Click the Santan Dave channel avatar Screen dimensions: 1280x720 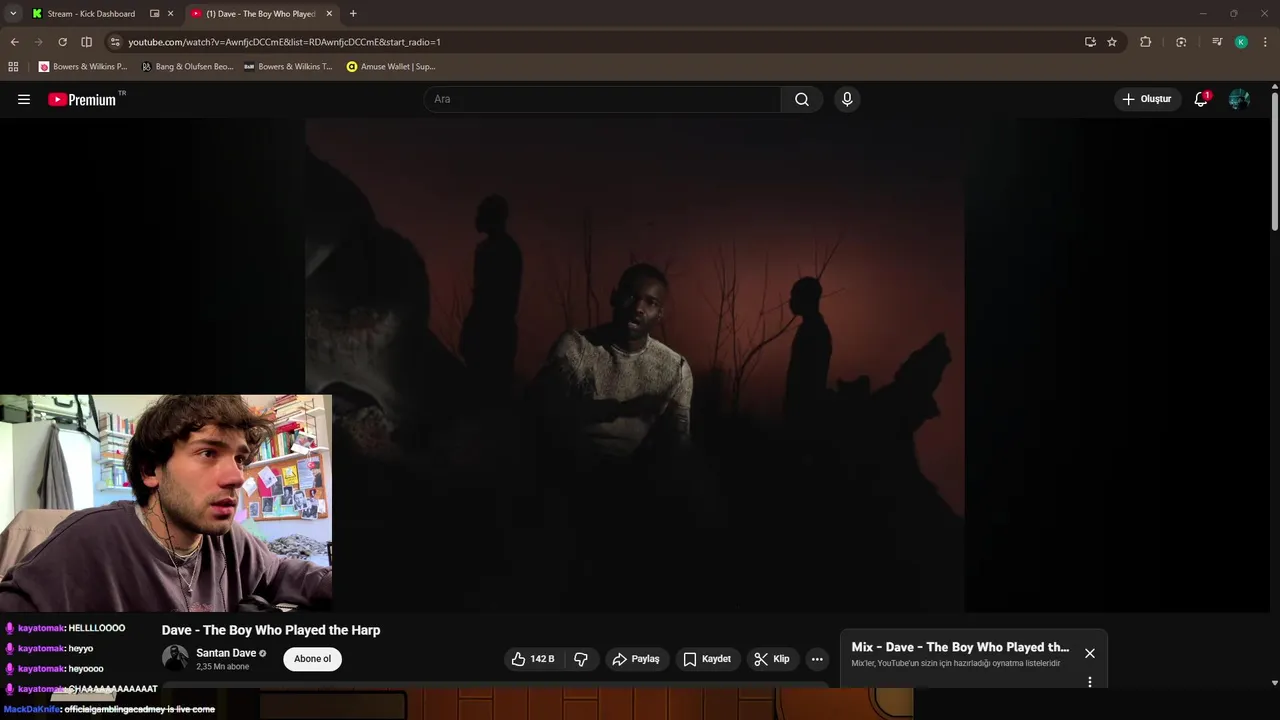tap(175, 658)
